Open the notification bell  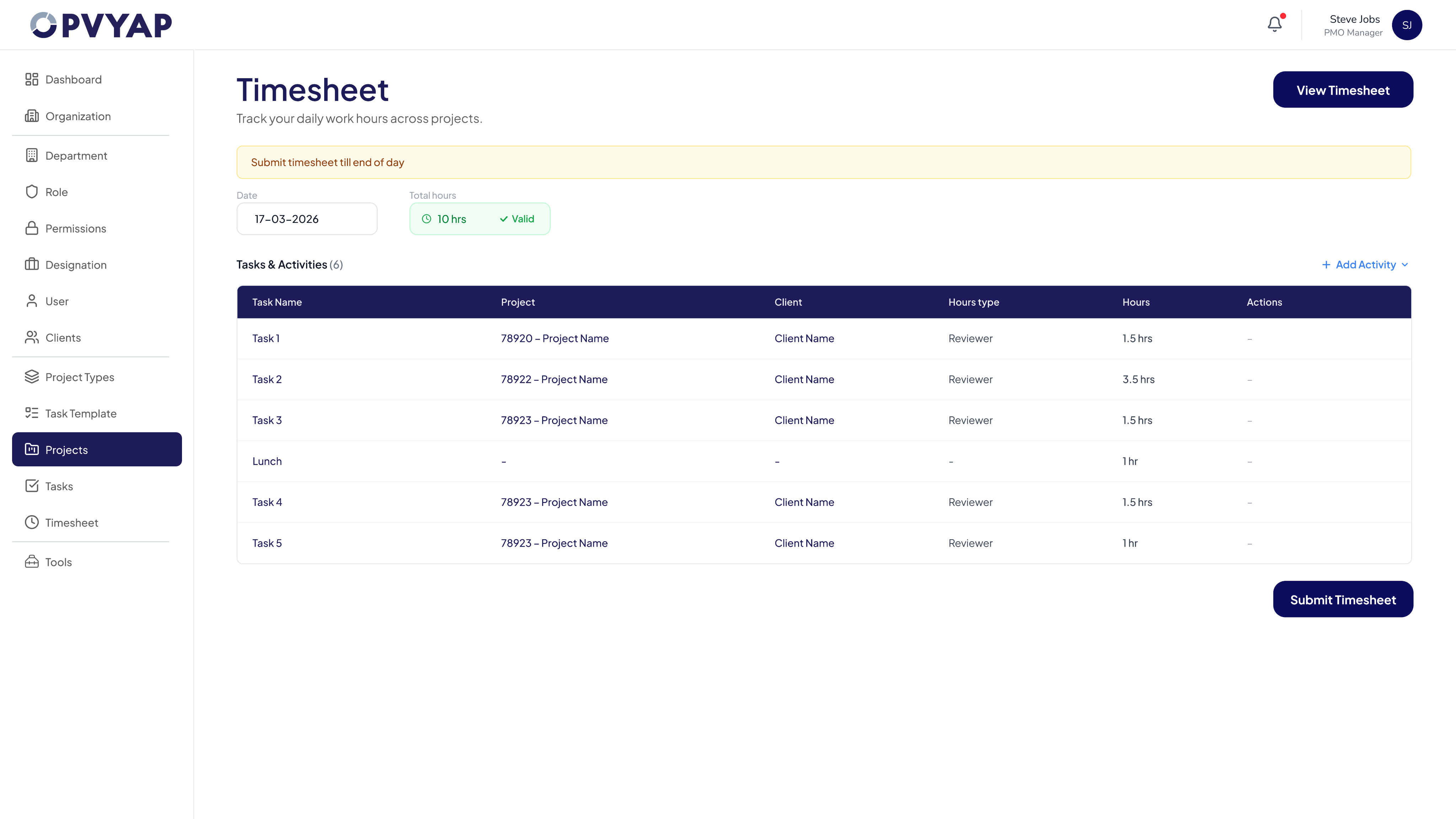tap(1274, 24)
